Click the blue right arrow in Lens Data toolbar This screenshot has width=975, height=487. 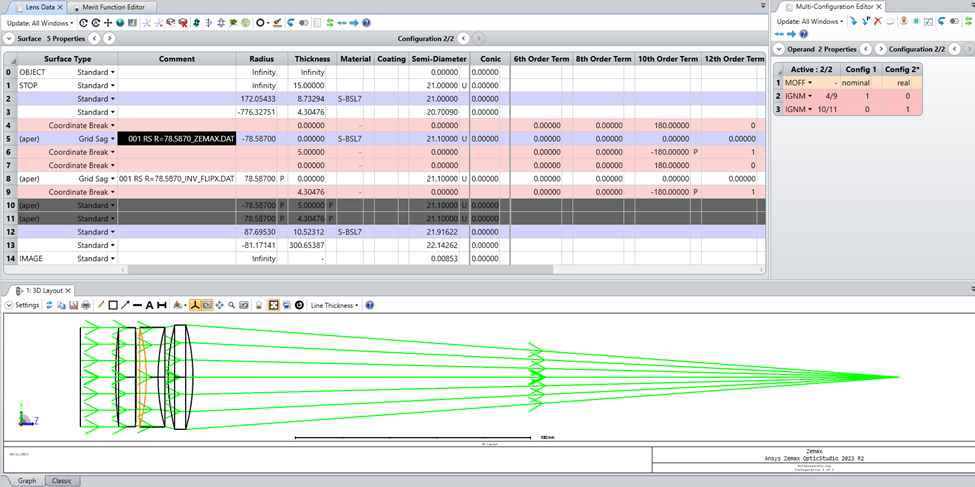tap(354, 22)
